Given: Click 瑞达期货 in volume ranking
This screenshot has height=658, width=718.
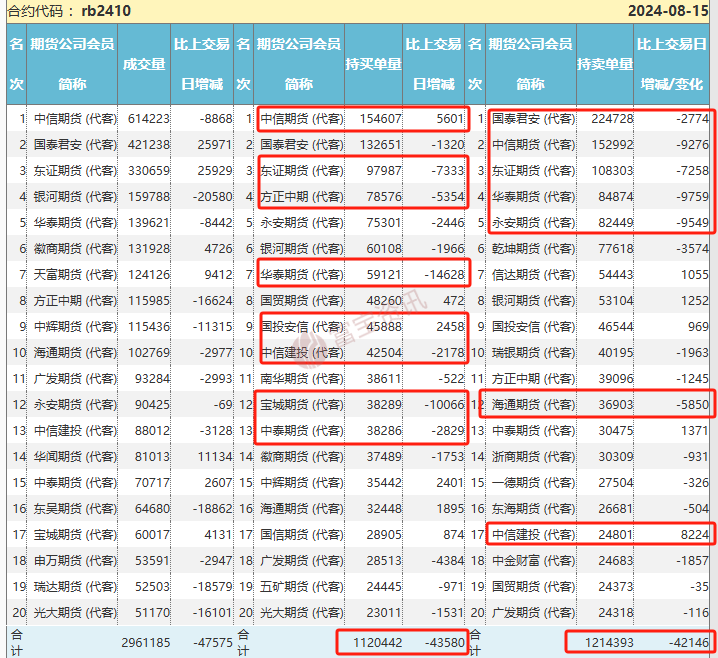Looking at the screenshot, I should (x=75, y=587).
